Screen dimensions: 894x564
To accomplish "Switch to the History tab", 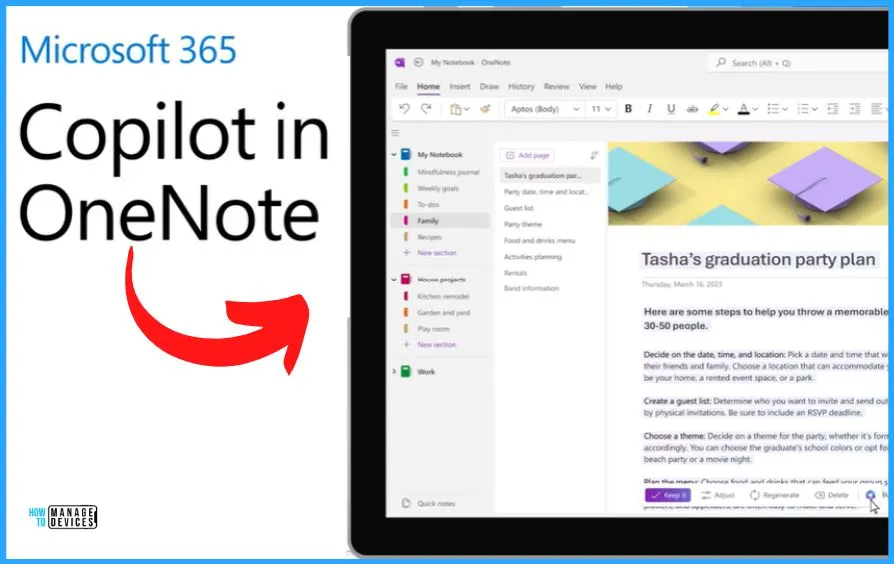I will [521, 87].
